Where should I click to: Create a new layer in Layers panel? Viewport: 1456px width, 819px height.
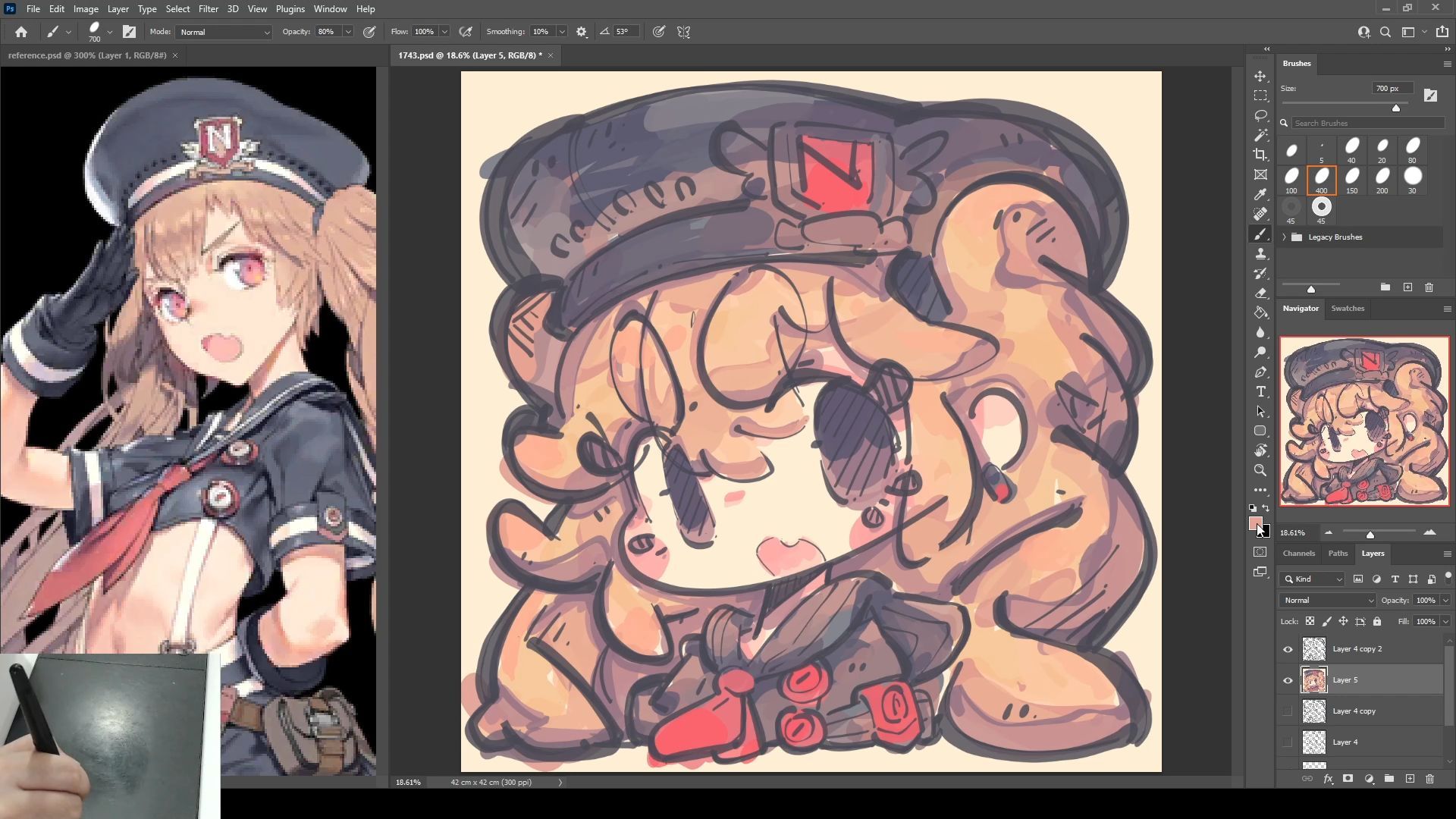point(1410,779)
